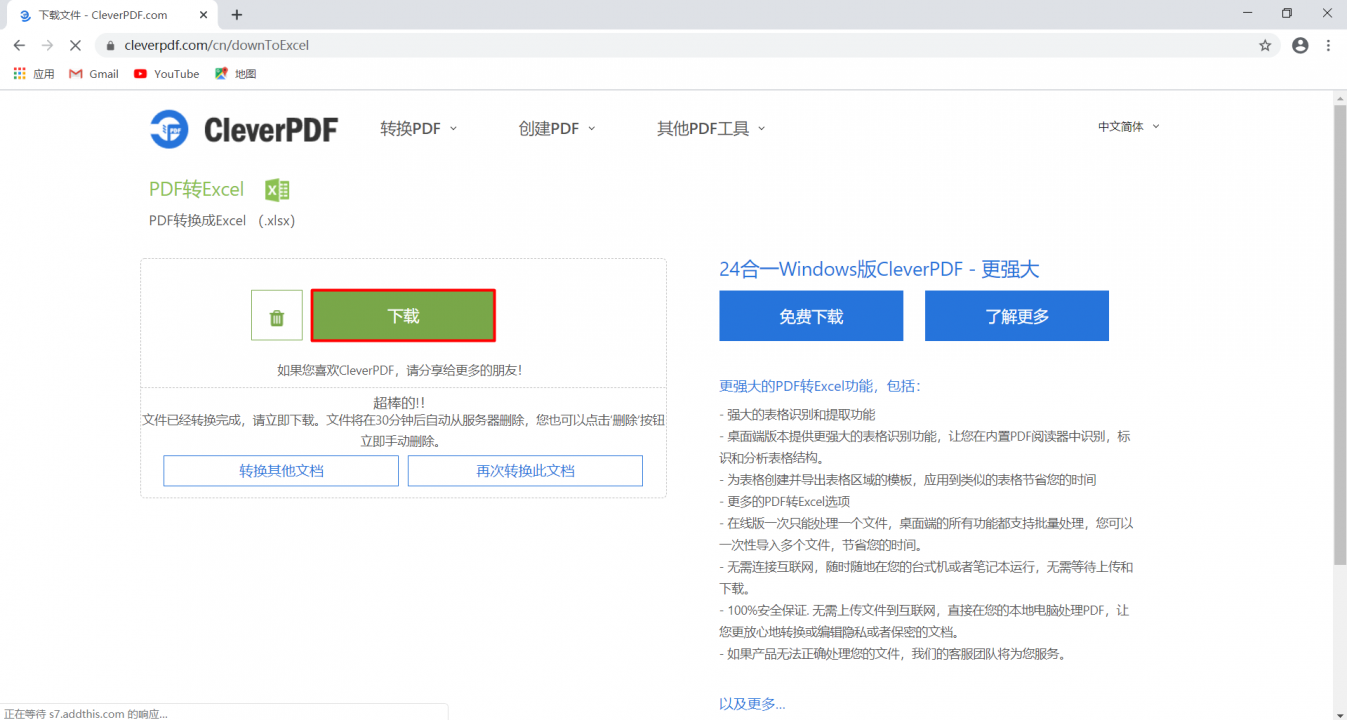The height and width of the screenshot is (720, 1347).
Task: Click the trash can delete icon
Action: tap(277, 316)
